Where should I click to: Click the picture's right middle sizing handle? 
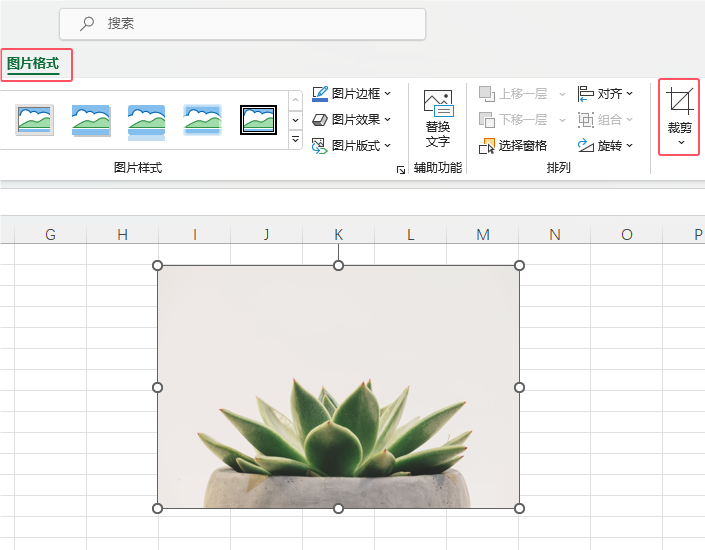click(x=519, y=387)
